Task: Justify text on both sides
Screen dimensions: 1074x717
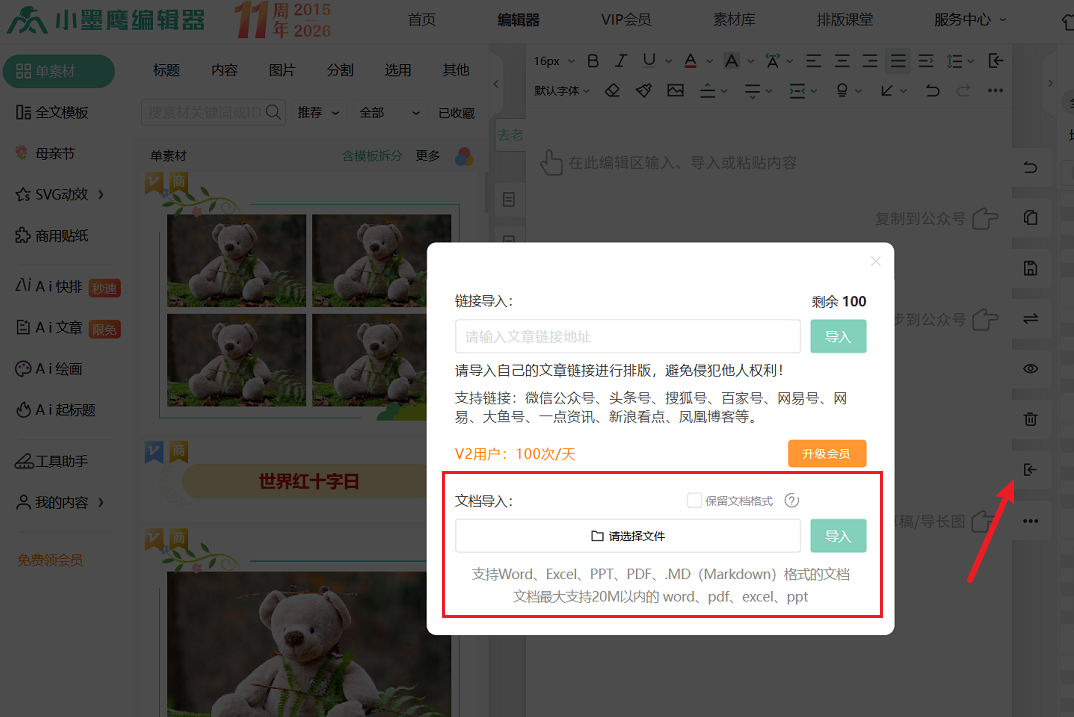Action: [898, 61]
